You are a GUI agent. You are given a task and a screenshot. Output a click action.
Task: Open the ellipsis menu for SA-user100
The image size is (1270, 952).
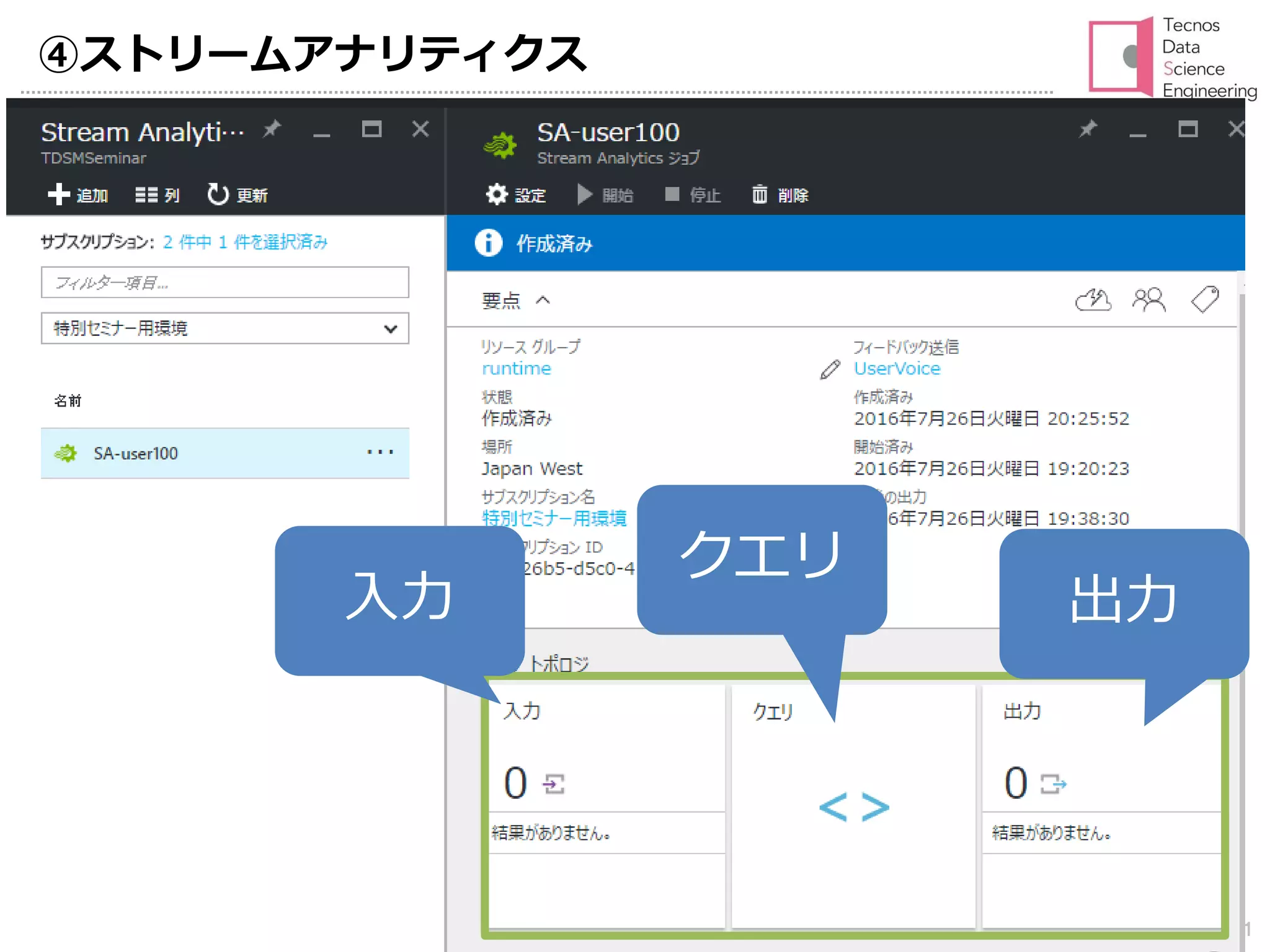point(380,452)
